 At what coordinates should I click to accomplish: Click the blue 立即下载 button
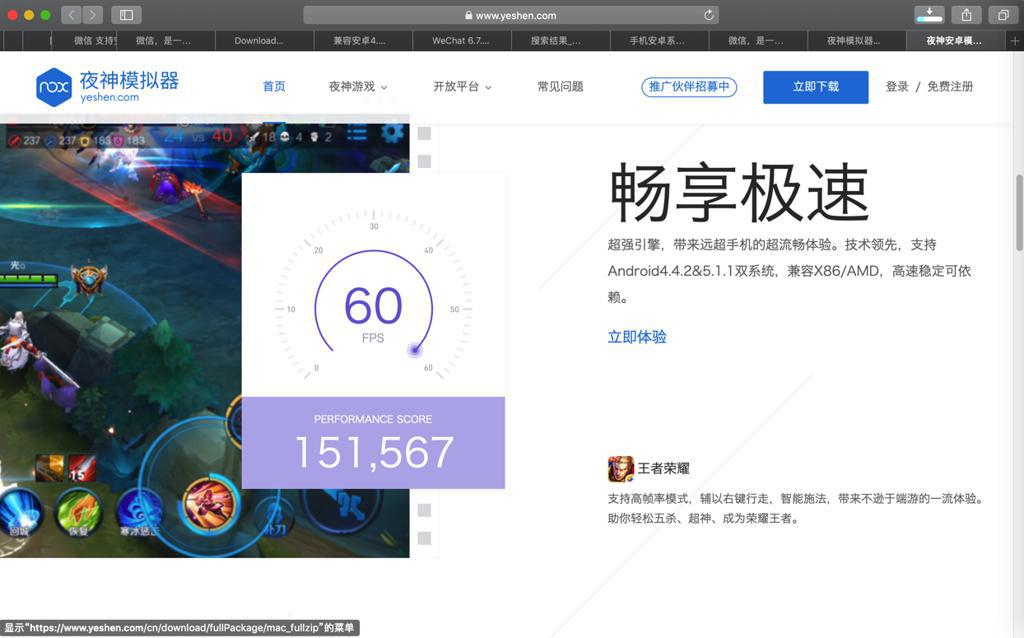(816, 87)
